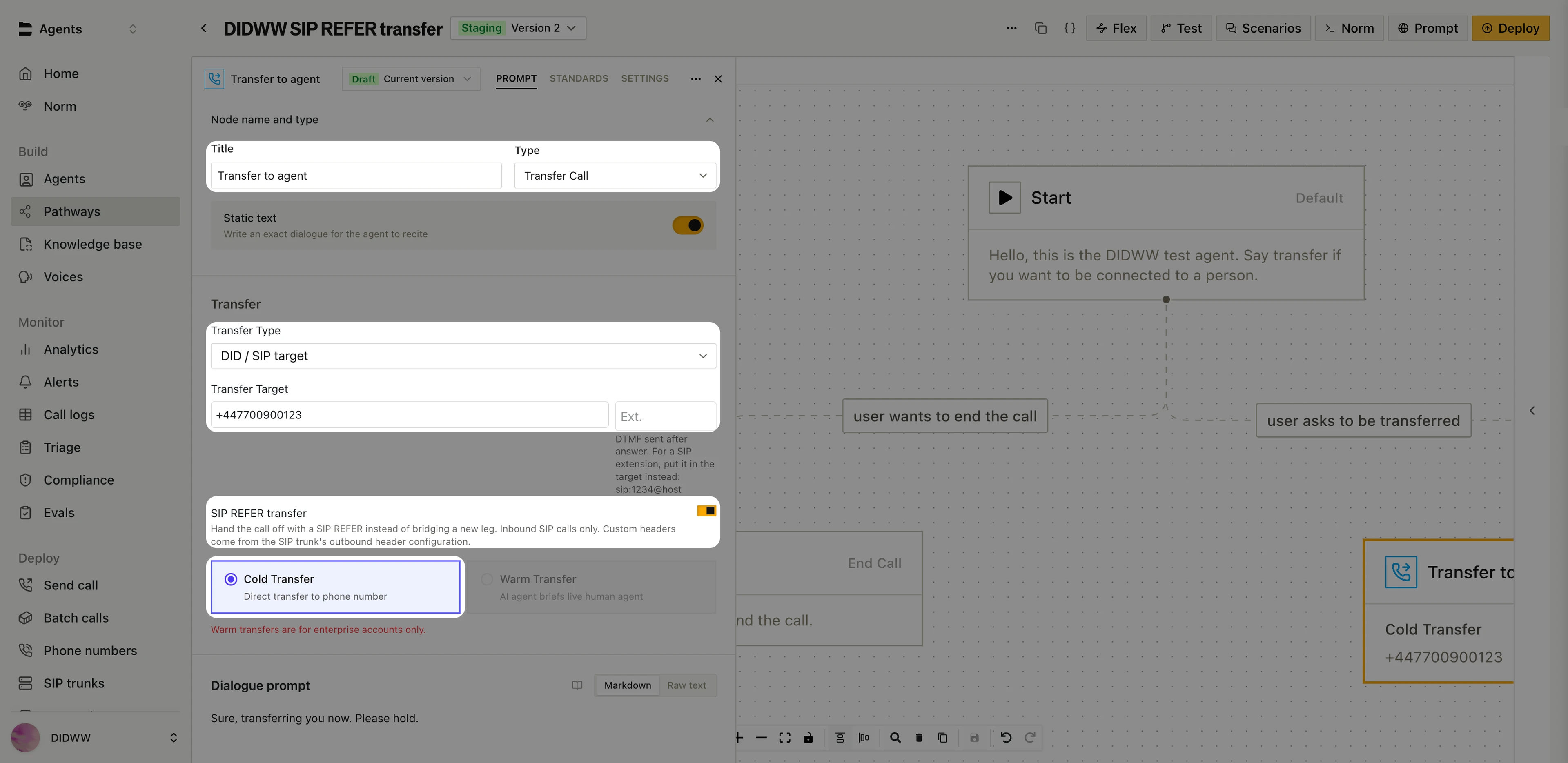Open the Staging Version 2 dropdown

518,28
